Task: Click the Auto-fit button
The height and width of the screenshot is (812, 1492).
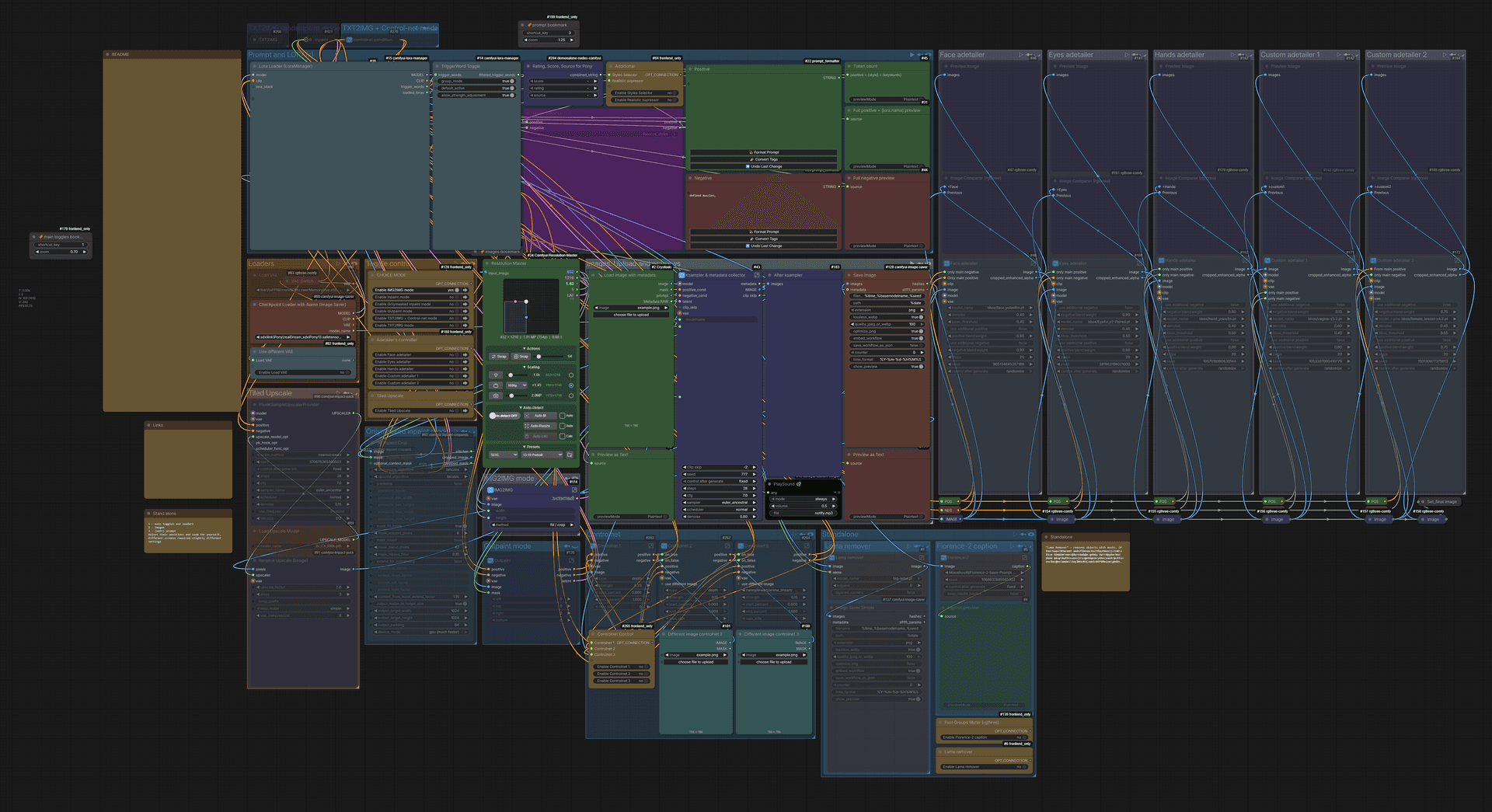Action: pos(540,416)
